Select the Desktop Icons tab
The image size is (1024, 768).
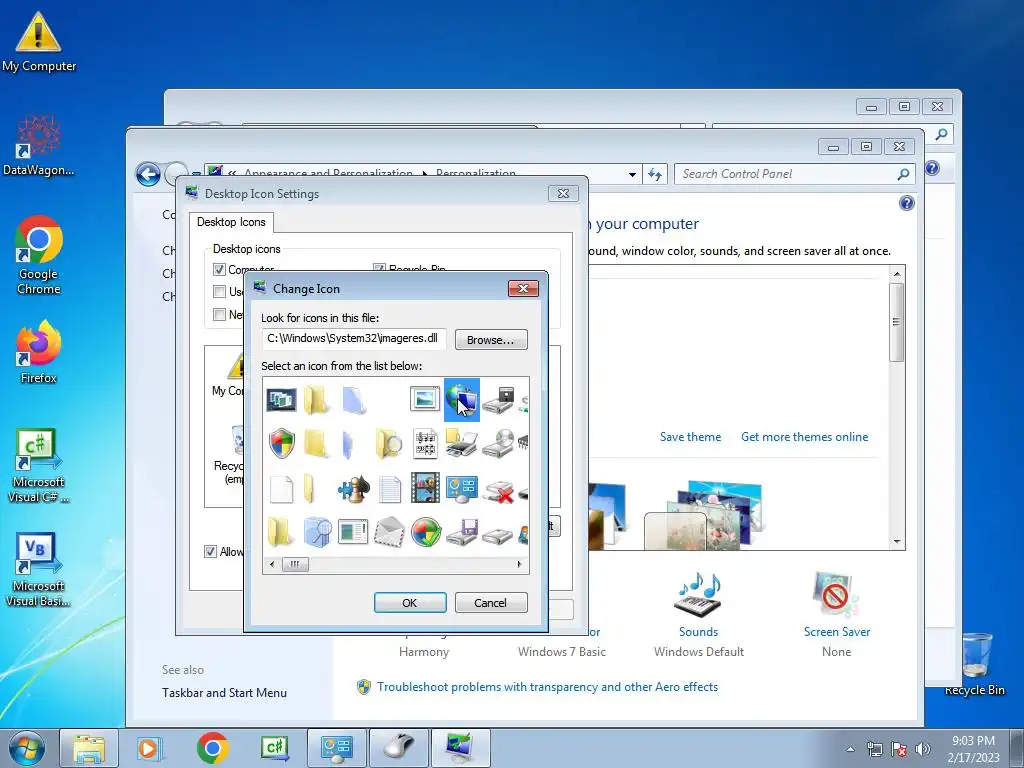click(231, 222)
